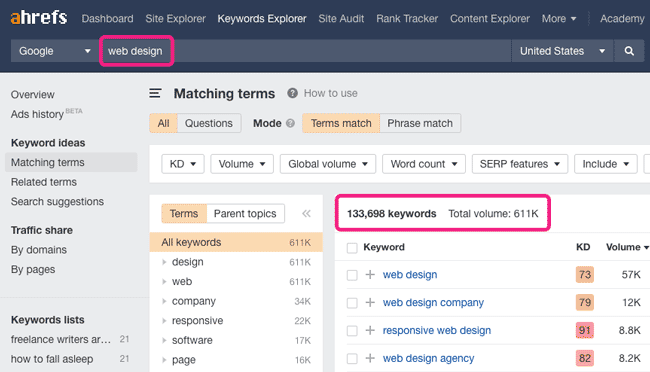The height and width of the screenshot is (372, 650).
Task: Open the Volume filter dropdown
Action: click(242, 164)
